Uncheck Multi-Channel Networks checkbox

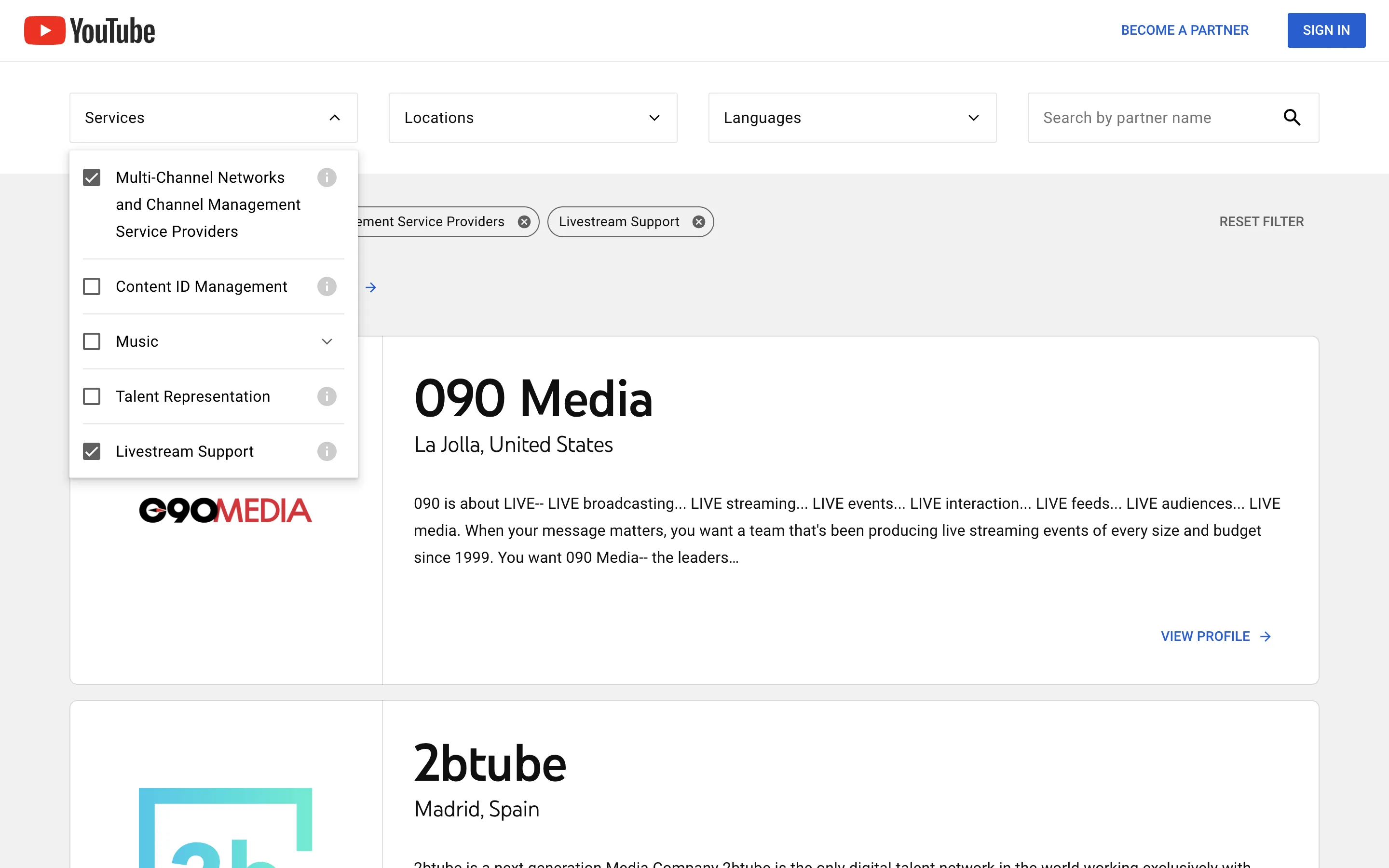click(92, 177)
